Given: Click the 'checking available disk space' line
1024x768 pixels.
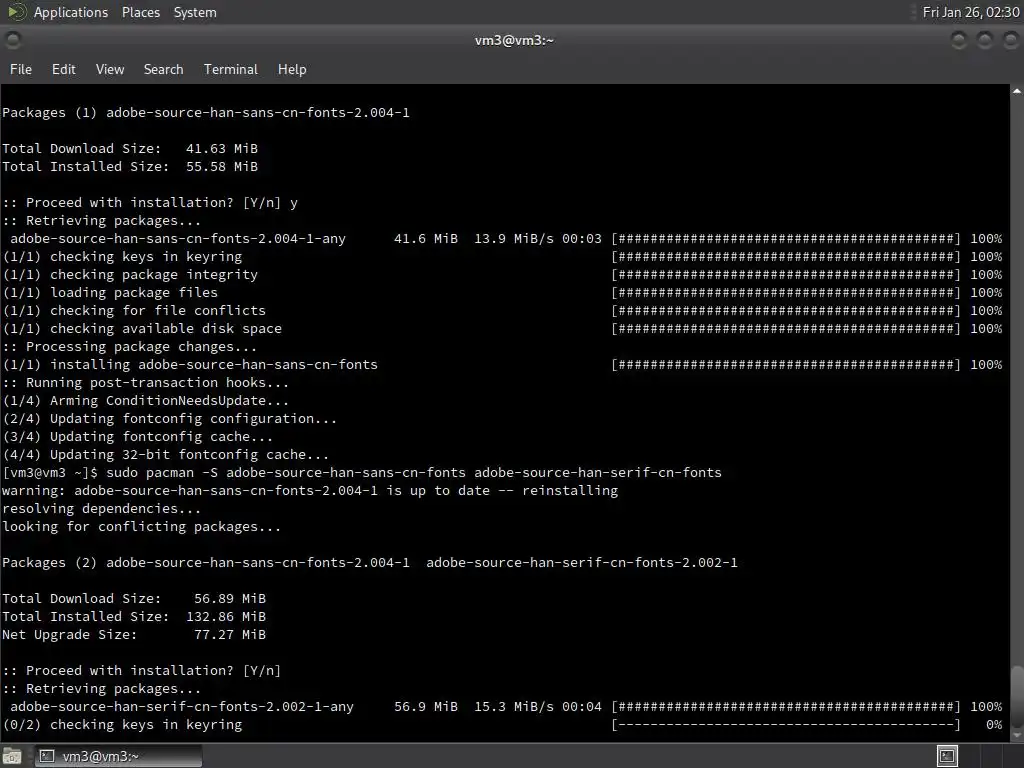Looking at the screenshot, I should [142, 328].
